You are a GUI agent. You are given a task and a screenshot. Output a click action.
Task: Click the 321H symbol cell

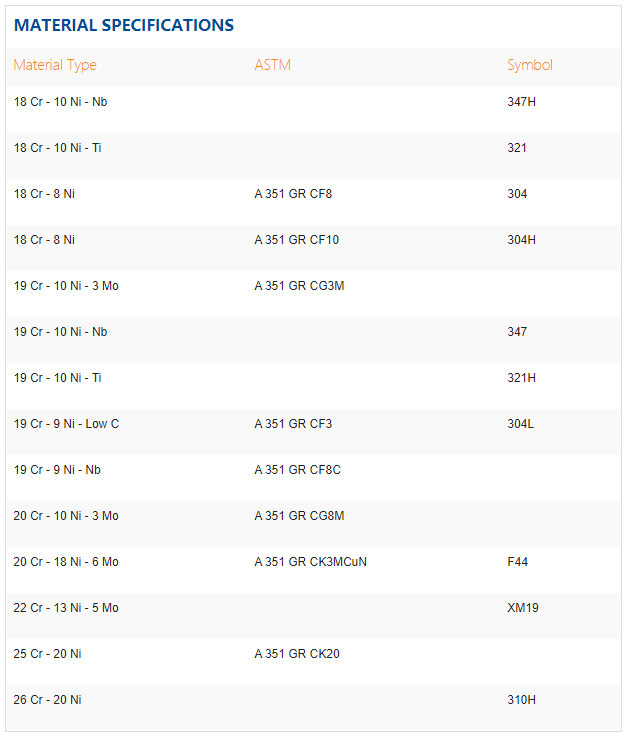point(522,378)
